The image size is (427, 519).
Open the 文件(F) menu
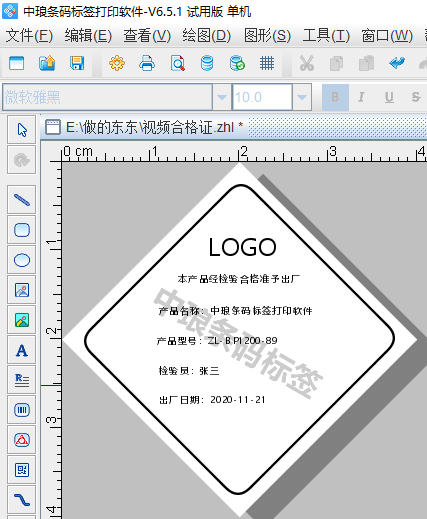[29, 35]
